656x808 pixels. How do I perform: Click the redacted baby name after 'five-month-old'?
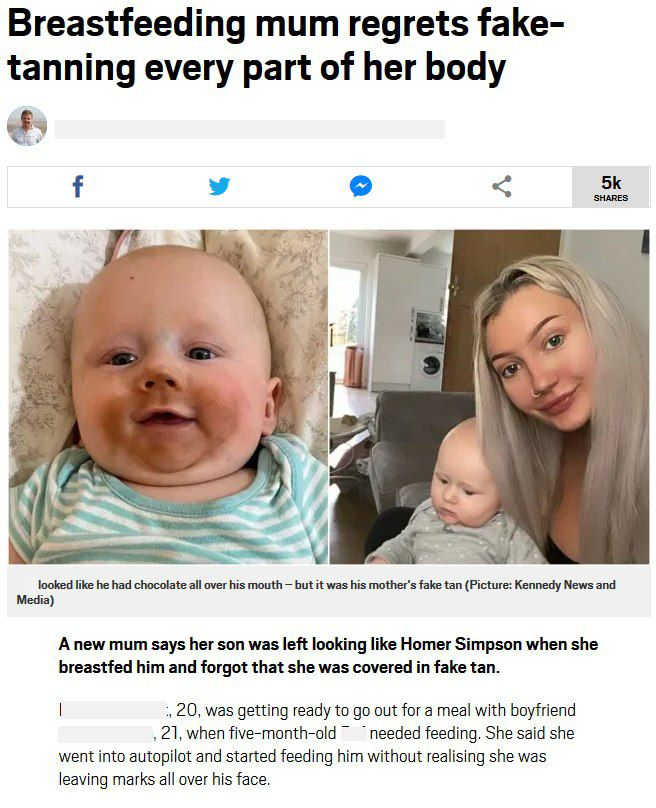(354, 733)
